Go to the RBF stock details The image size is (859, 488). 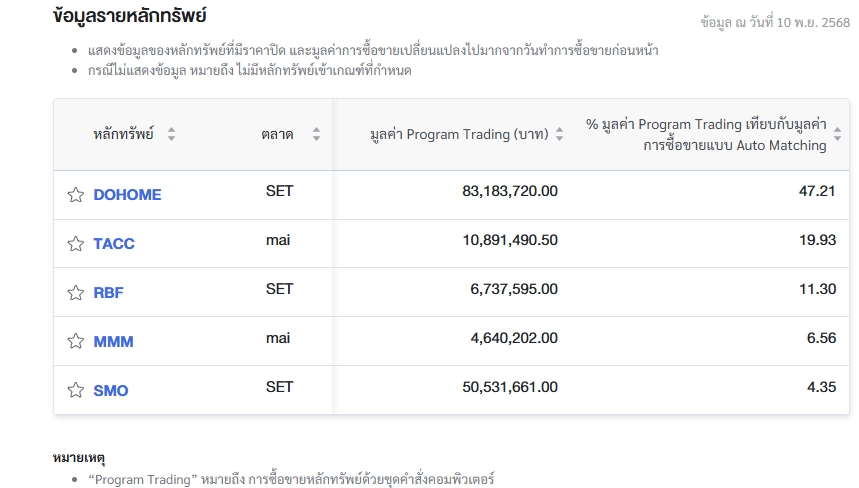108,293
